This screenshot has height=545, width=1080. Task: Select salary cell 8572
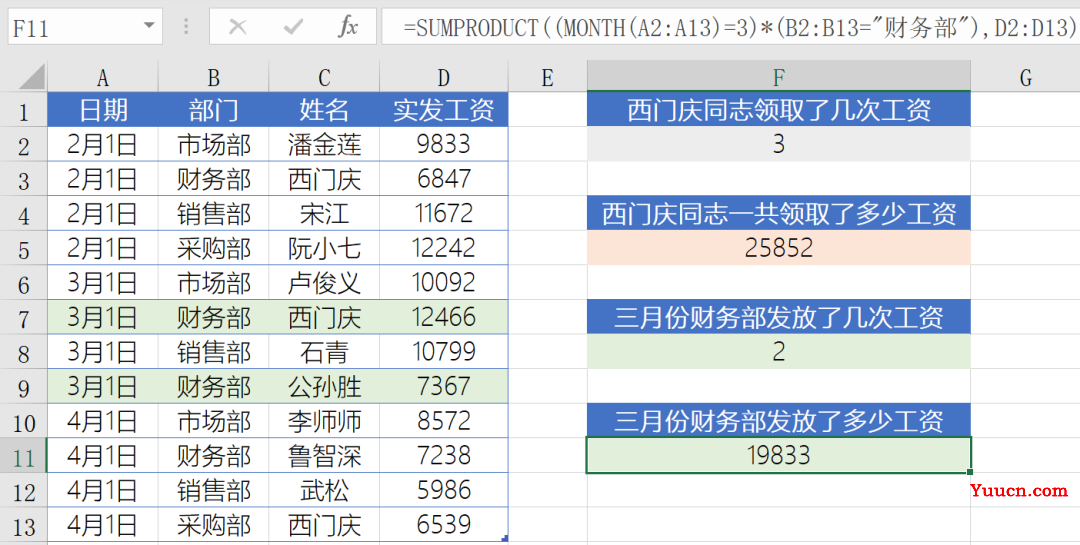(444, 421)
